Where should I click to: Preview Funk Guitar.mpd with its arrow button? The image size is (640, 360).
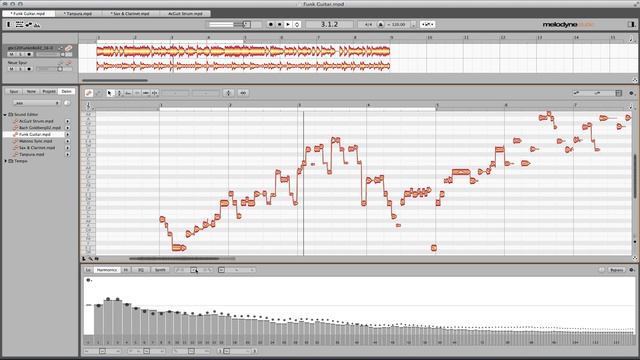67,134
